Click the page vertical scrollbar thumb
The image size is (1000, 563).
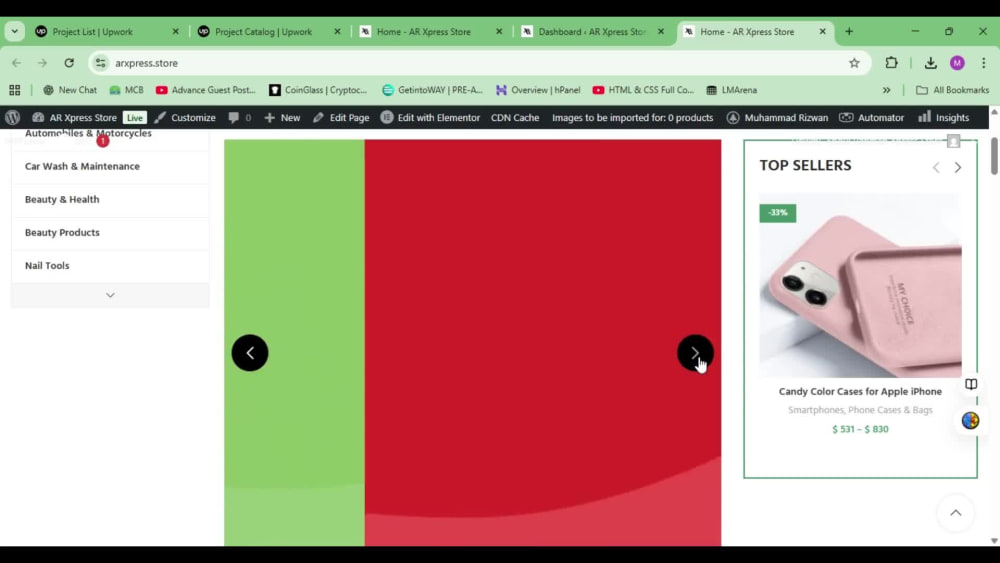point(994,155)
